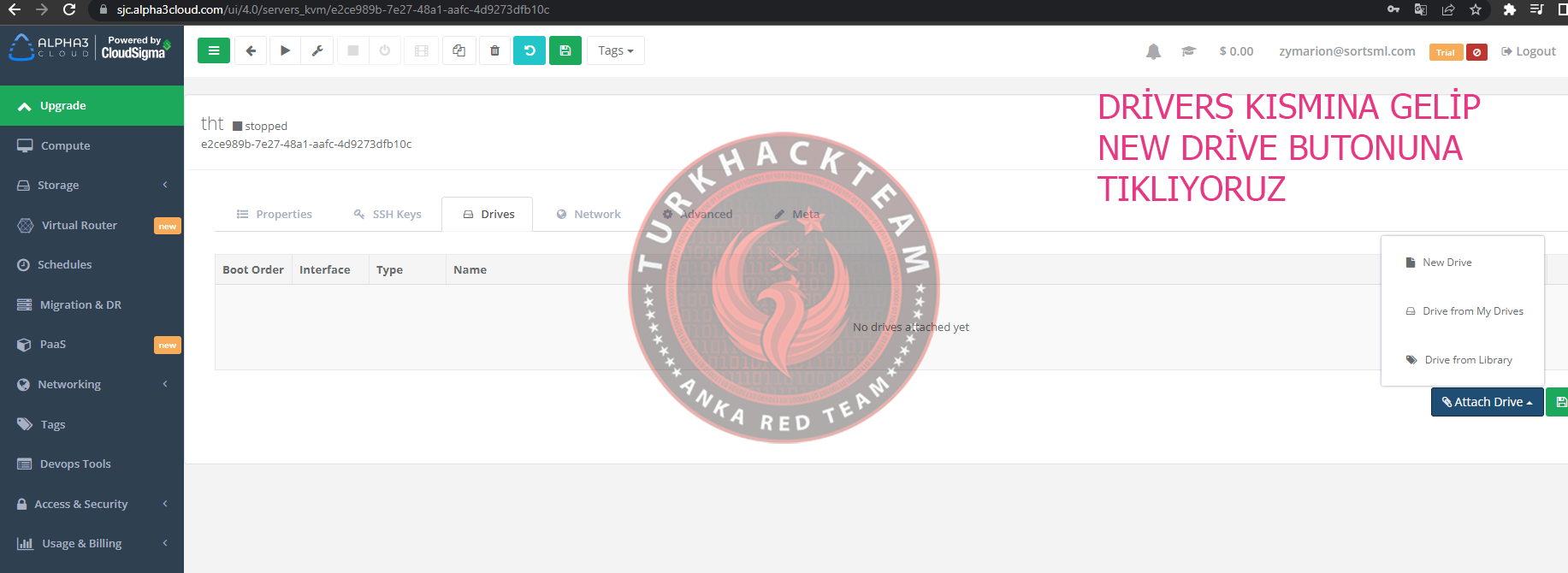The image size is (1568, 573).
Task: Expand the Networking submenu chevron
Action: click(165, 384)
